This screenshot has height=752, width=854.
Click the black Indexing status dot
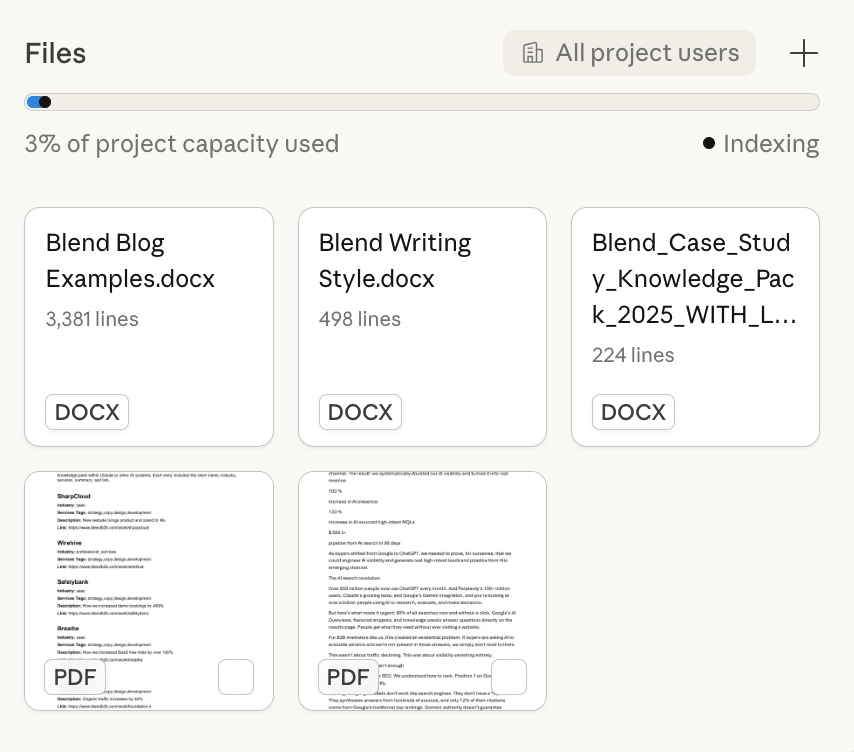(709, 143)
